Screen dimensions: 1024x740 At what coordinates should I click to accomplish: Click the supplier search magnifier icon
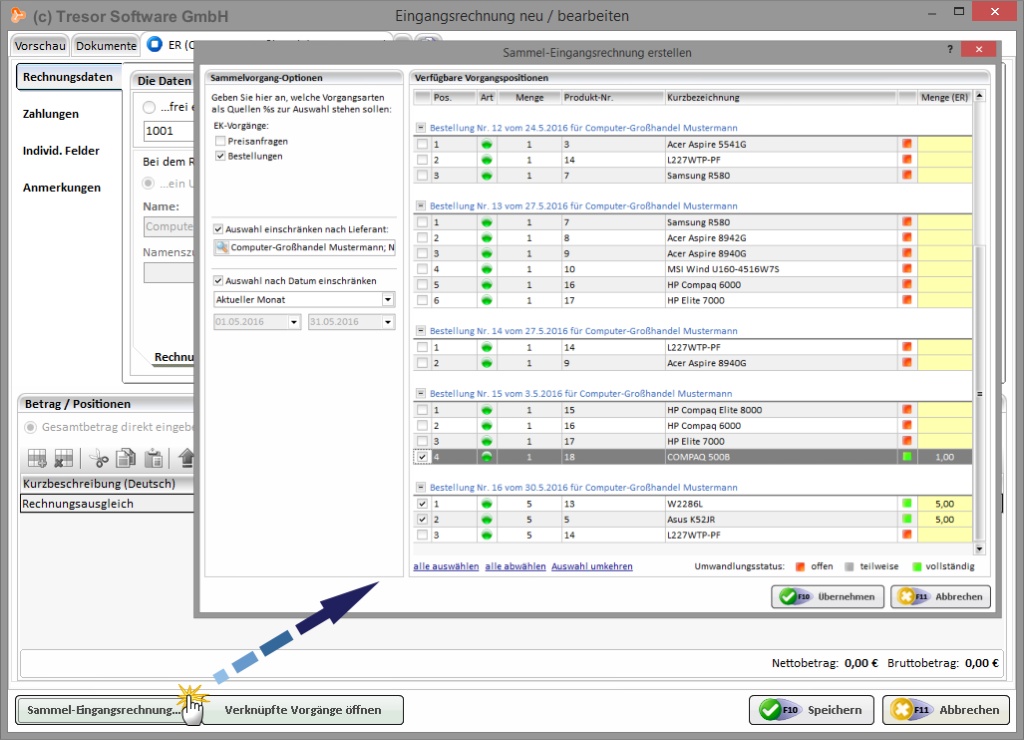coord(222,247)
